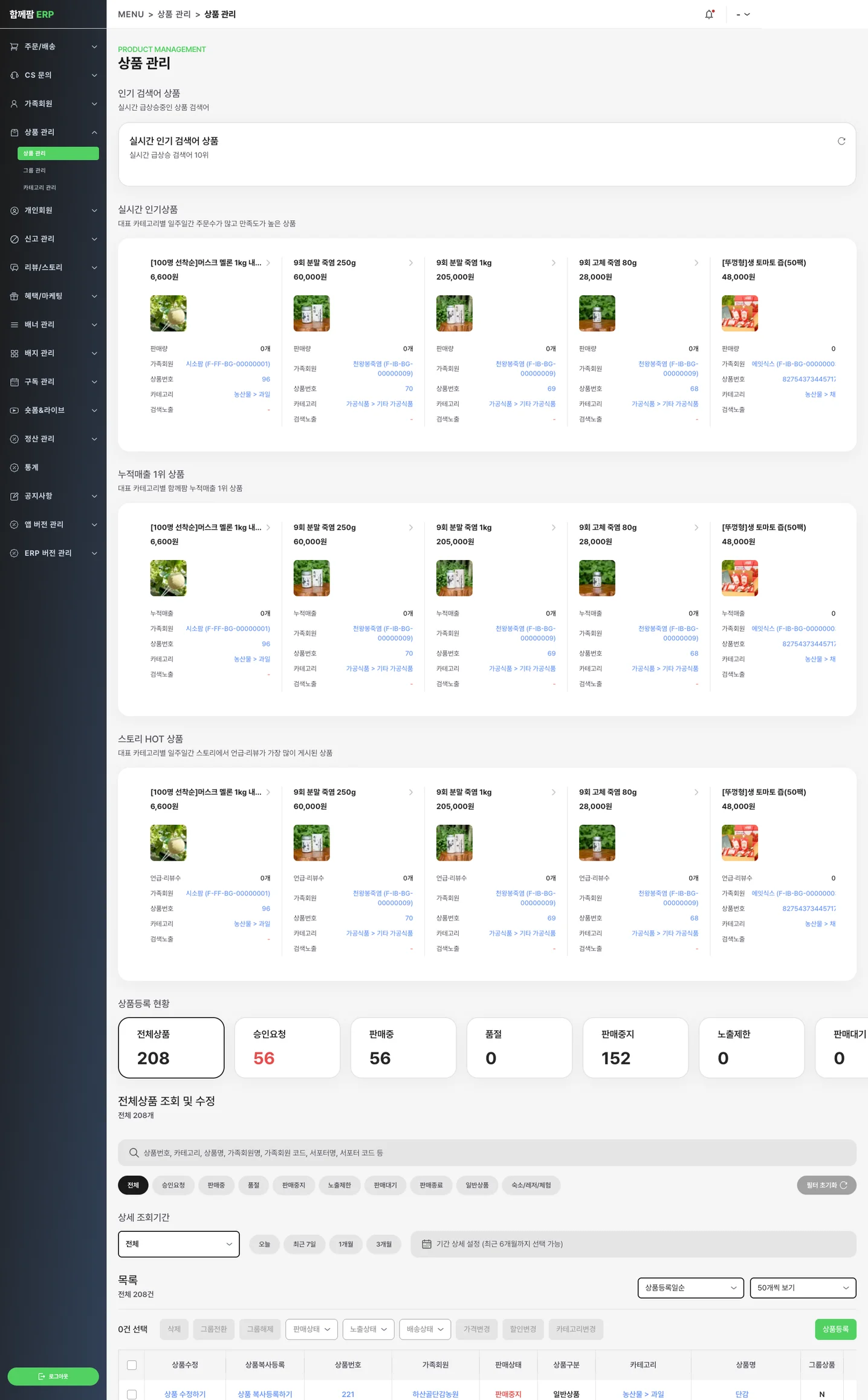Viewport: 868px width, 1400px height.
Task: Click the product search input field
Action: coord(487,1153)
